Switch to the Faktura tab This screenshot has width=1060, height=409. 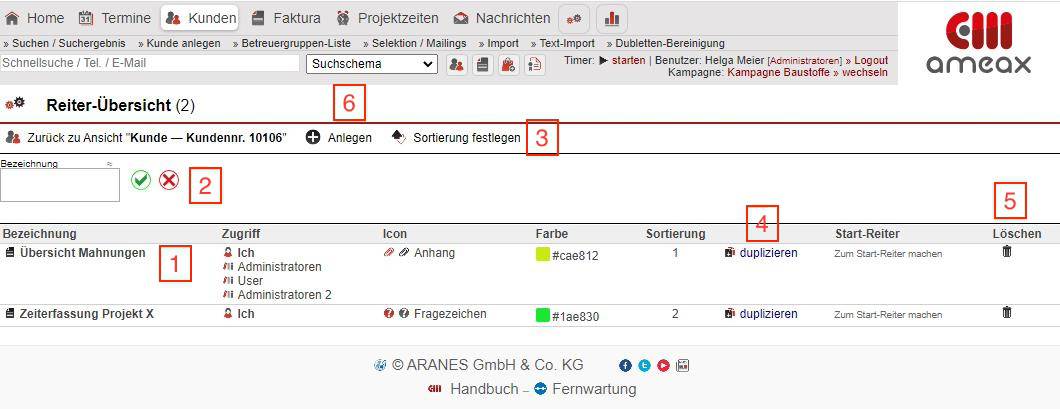point(286,18)
